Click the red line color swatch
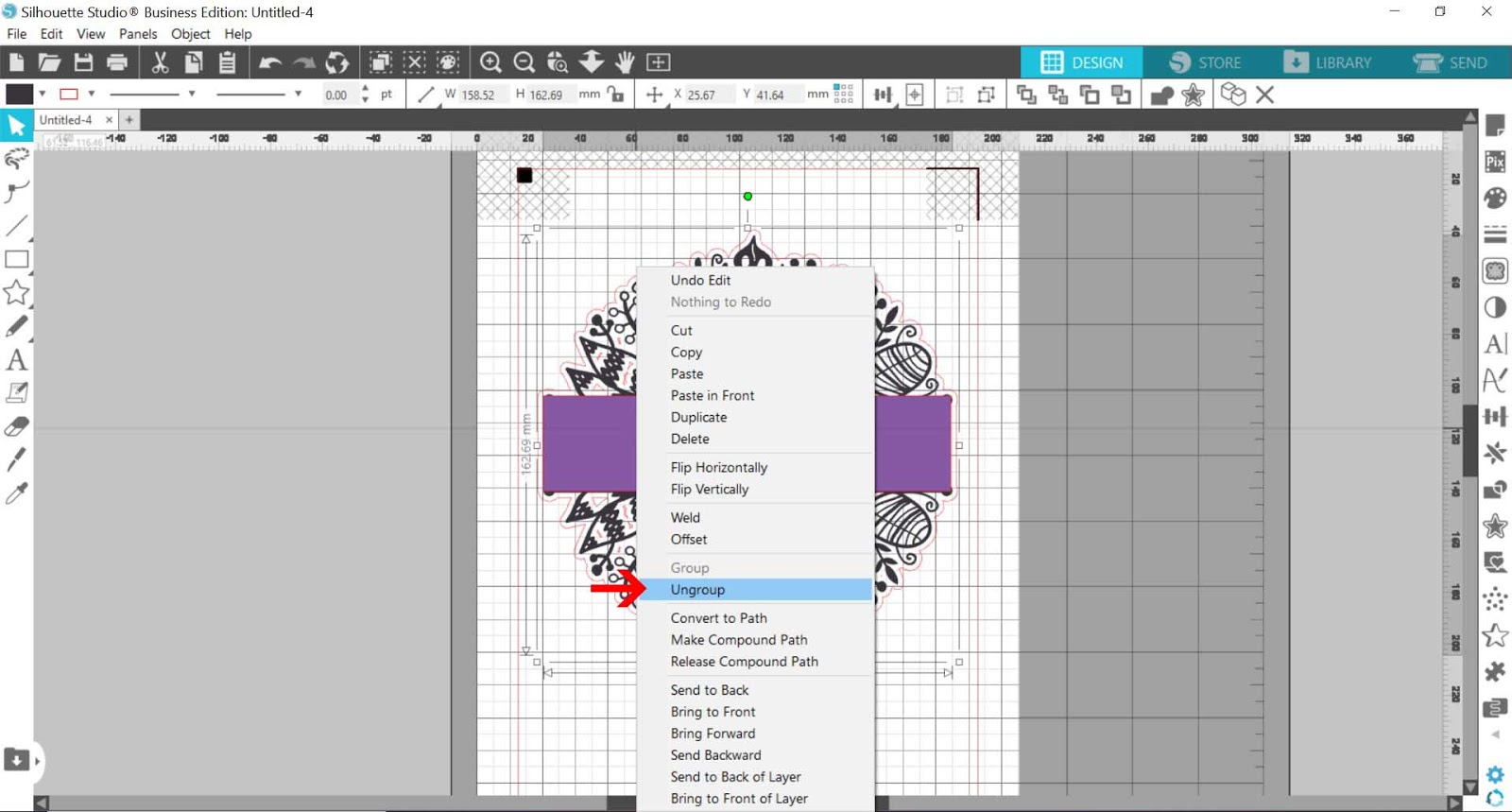 [x=69, y=94]
